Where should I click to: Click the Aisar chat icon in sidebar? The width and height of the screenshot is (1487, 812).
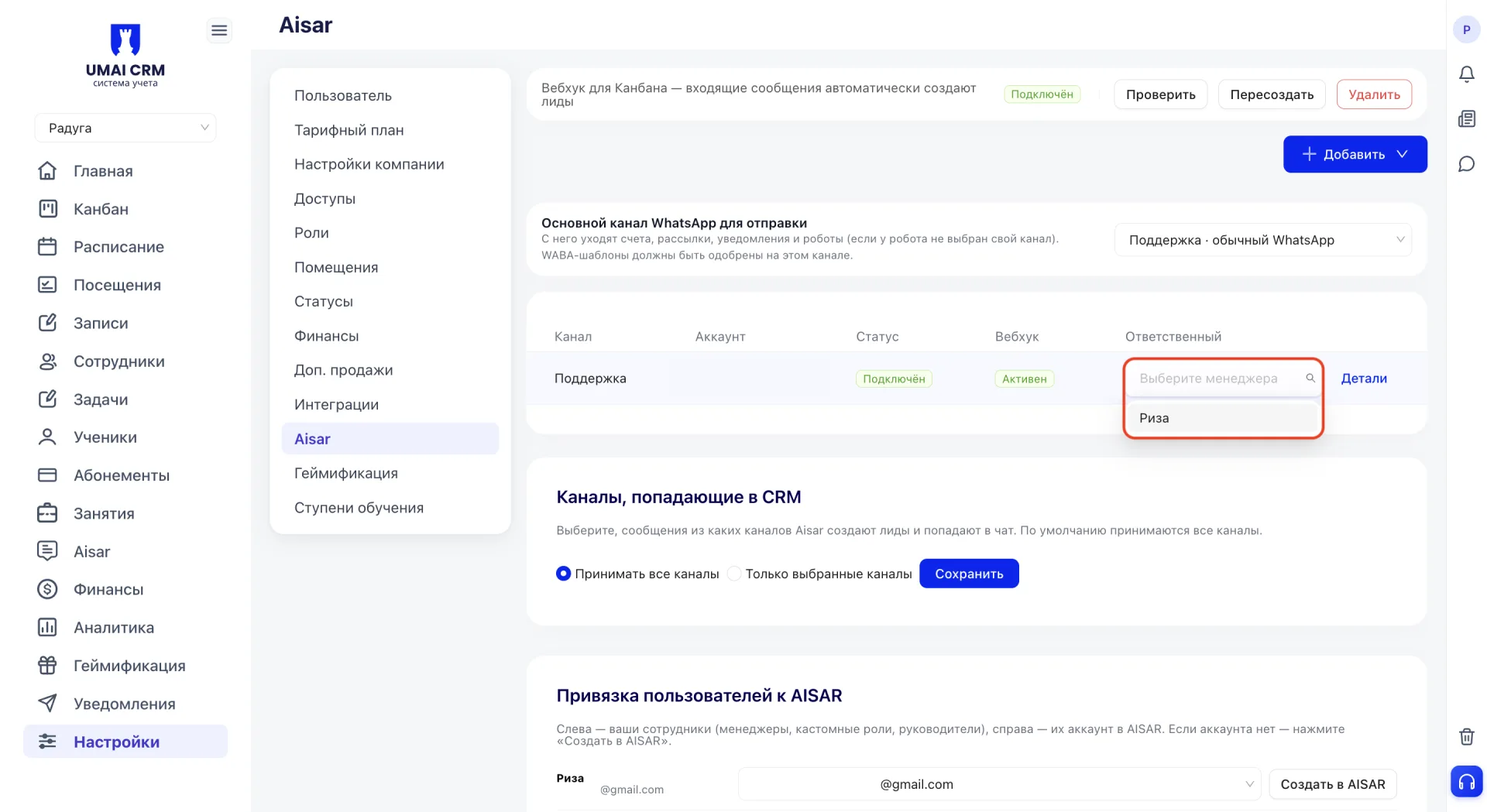[47, 550]
